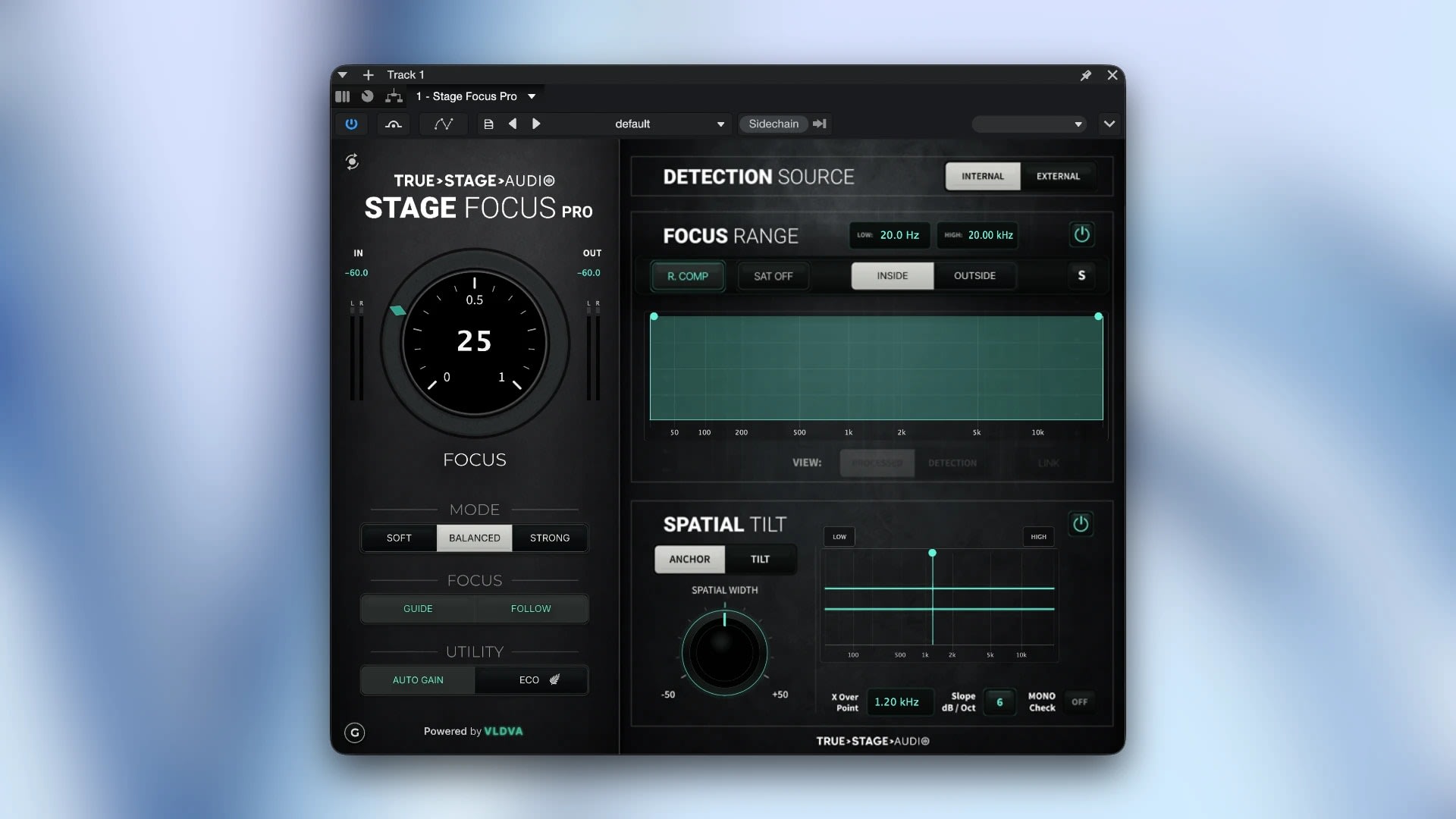Go to the previous preset arrow
1456x819 pixels.
tap(513, 124)
